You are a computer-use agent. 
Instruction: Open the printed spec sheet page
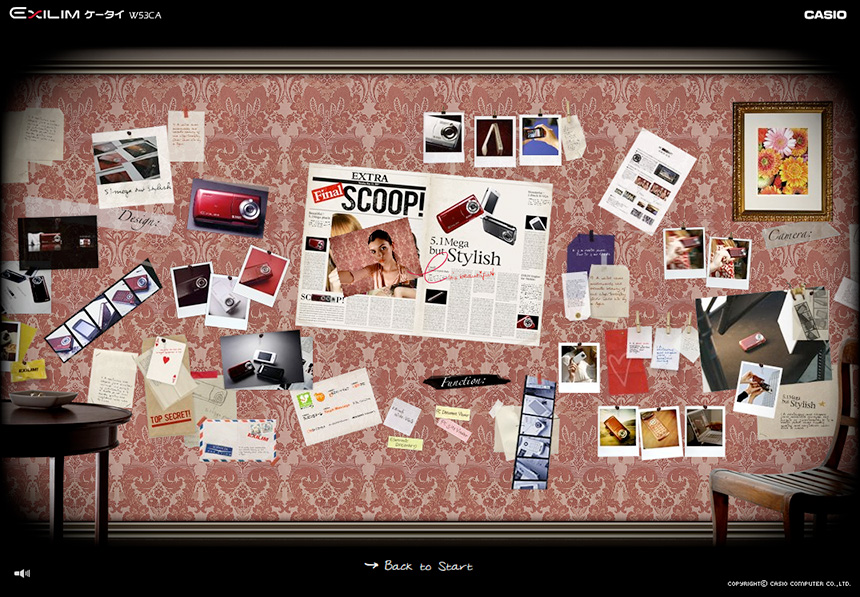point(647,182)
